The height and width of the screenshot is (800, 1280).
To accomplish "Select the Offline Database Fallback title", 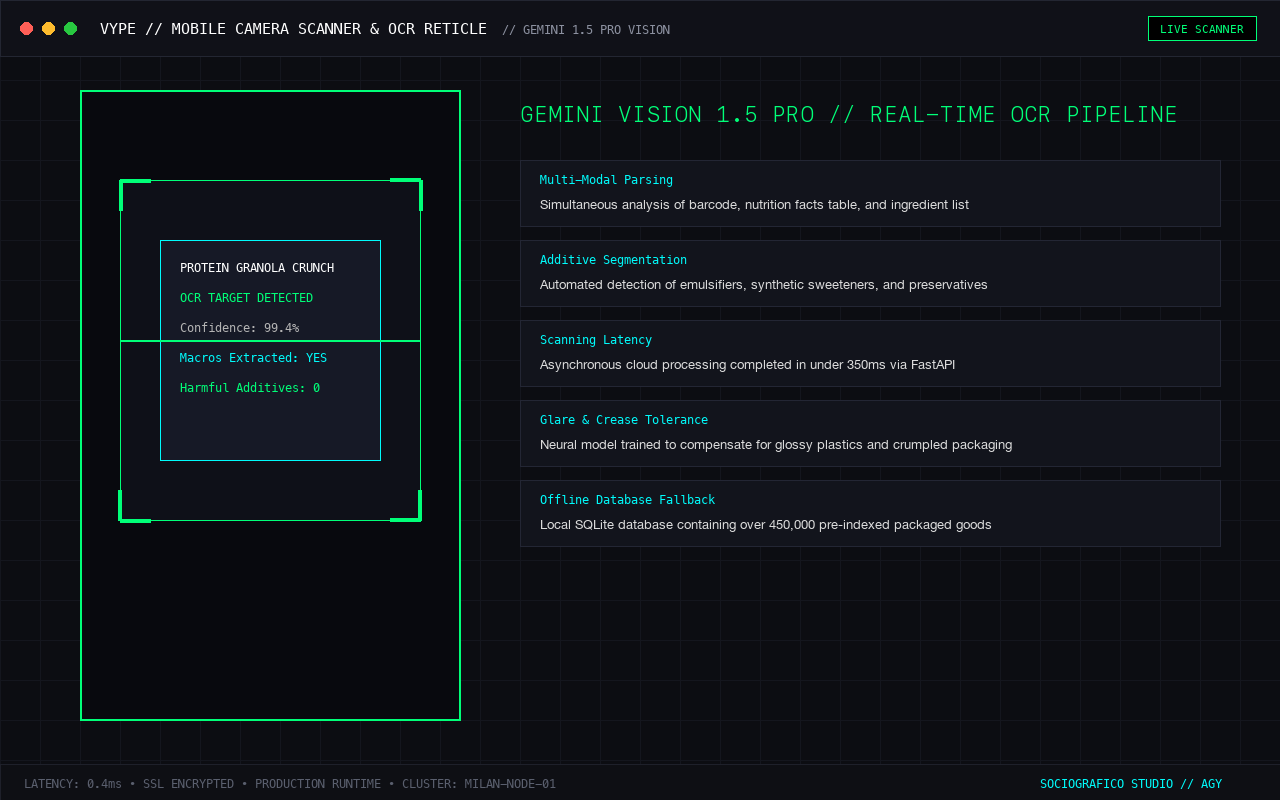I will [627, 500].
